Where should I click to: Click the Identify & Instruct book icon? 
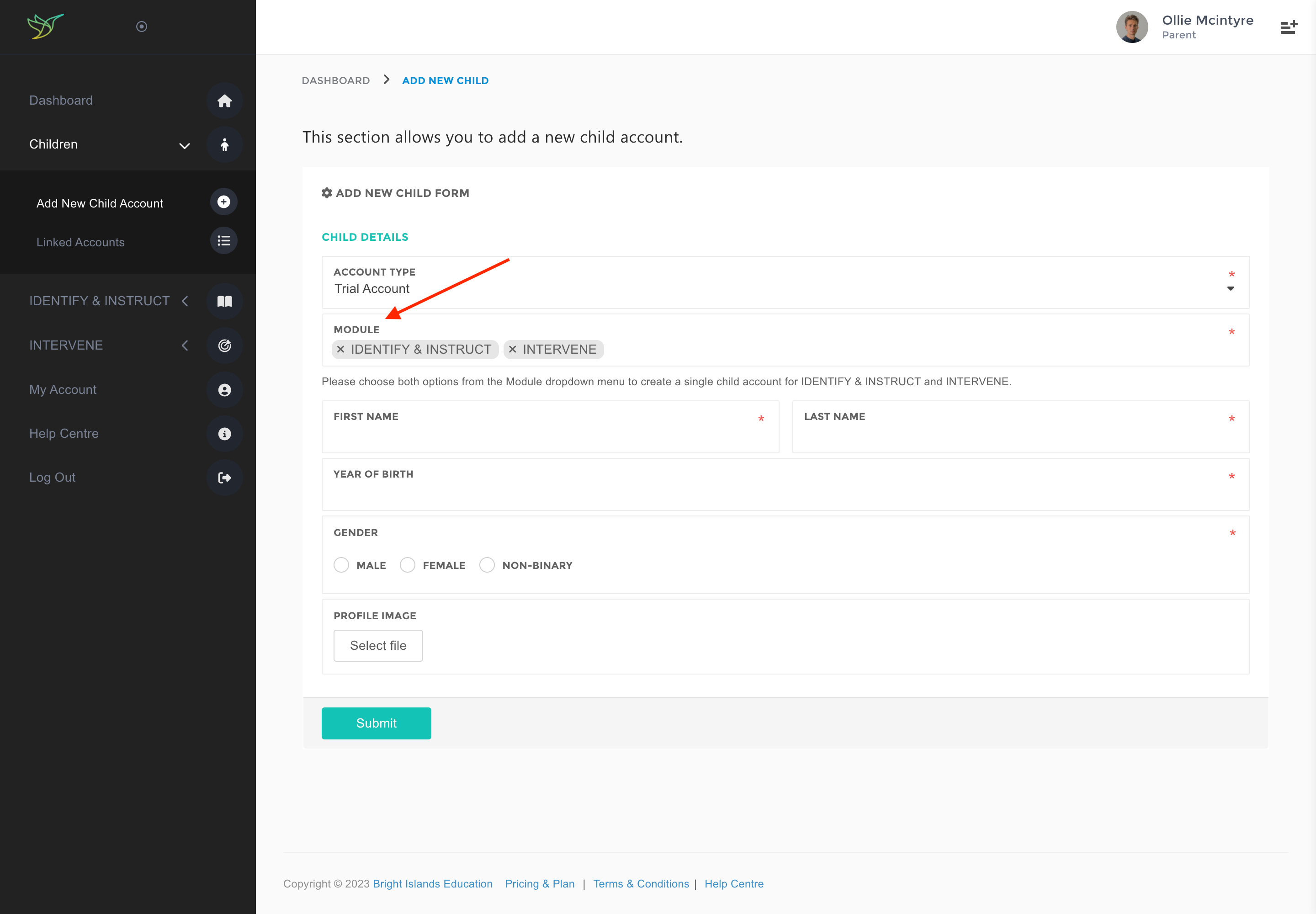click(224, 301)
